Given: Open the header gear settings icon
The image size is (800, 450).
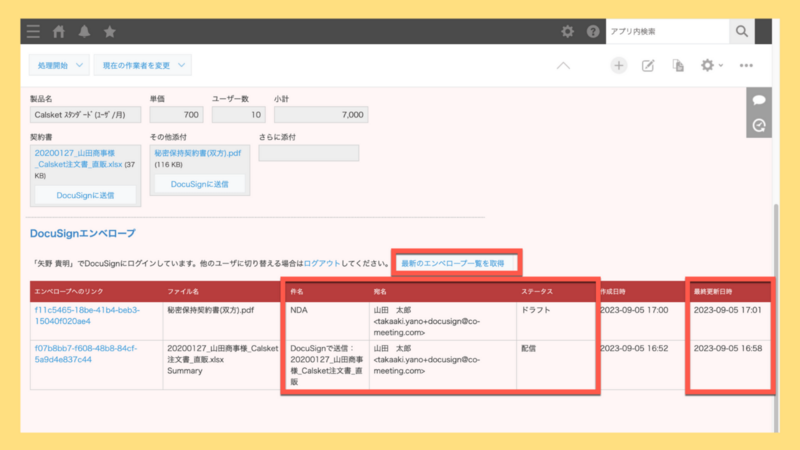Looking at the screenshot, I should 567,32.
